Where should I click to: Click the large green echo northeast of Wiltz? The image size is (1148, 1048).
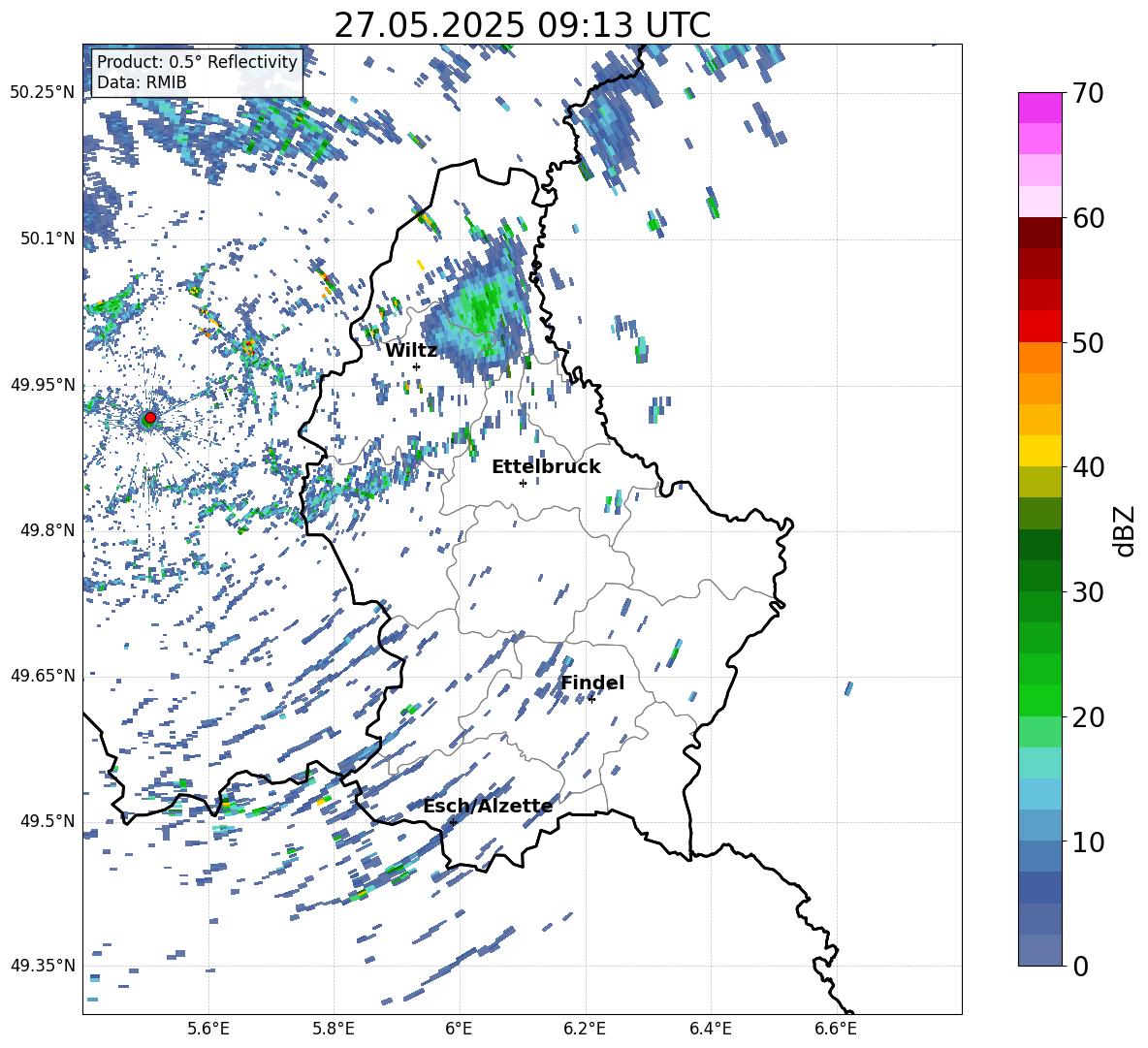click(x=480, y=312)
